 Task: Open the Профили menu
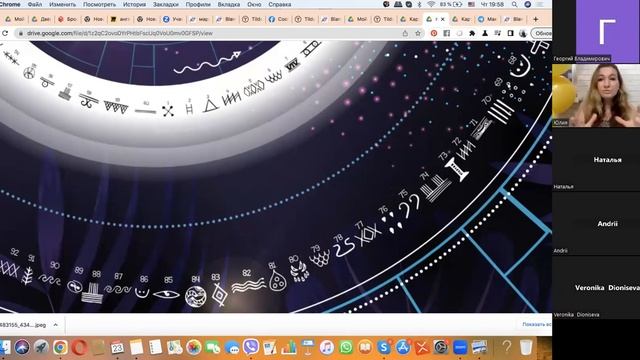(x=198, y=4)
